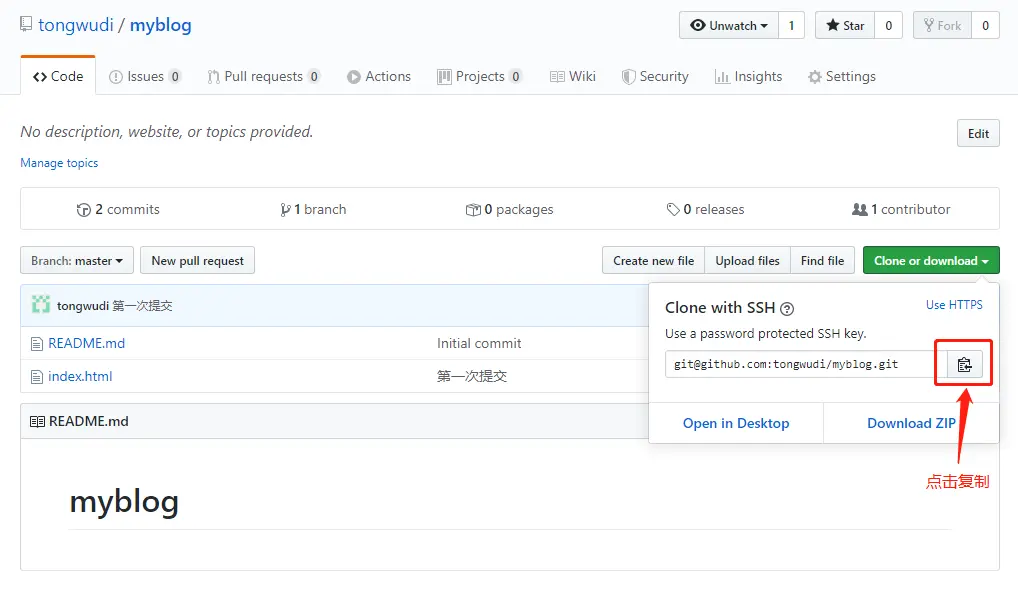This screenshot has height=589, width=1018.
Task: Open the repository Settings tab
Action: [x=842, y=76]
